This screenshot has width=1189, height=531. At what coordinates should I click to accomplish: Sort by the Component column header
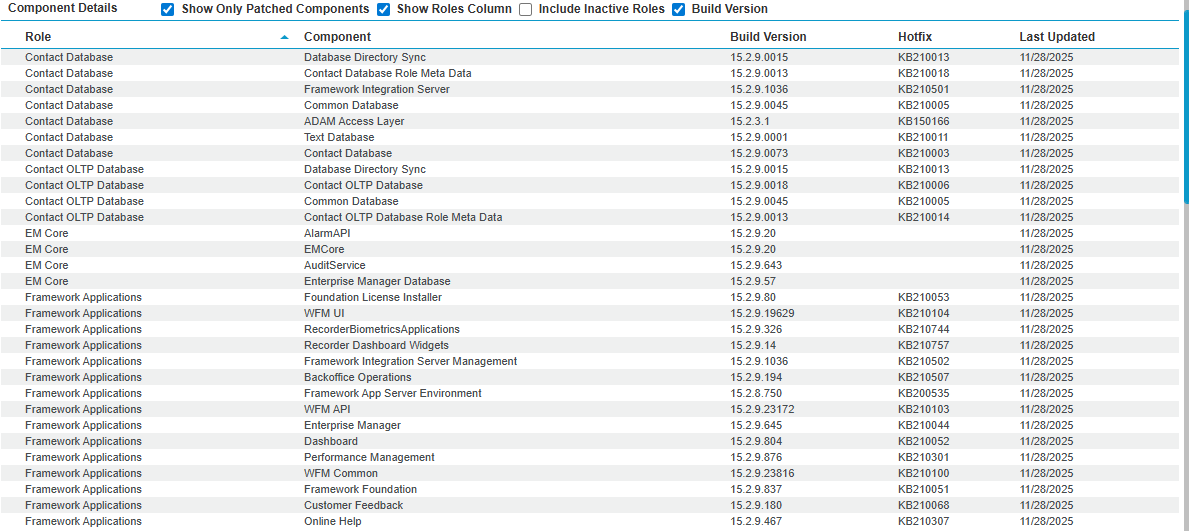click(337, 37)
